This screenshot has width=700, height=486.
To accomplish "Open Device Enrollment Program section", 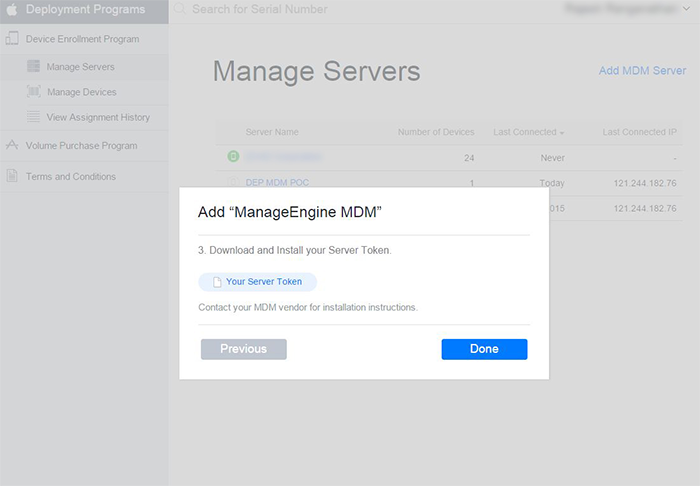I will coord(84,39).
